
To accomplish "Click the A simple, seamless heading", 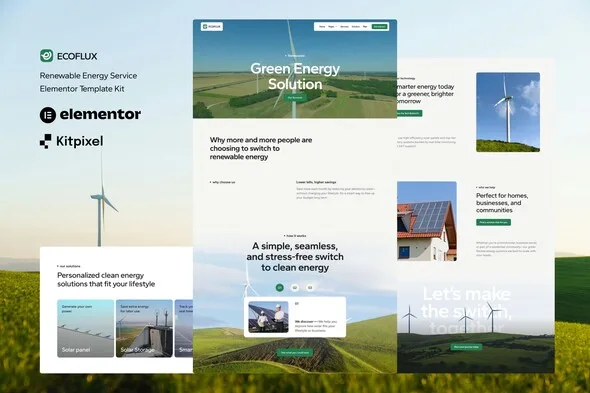I will click(295, 257).
